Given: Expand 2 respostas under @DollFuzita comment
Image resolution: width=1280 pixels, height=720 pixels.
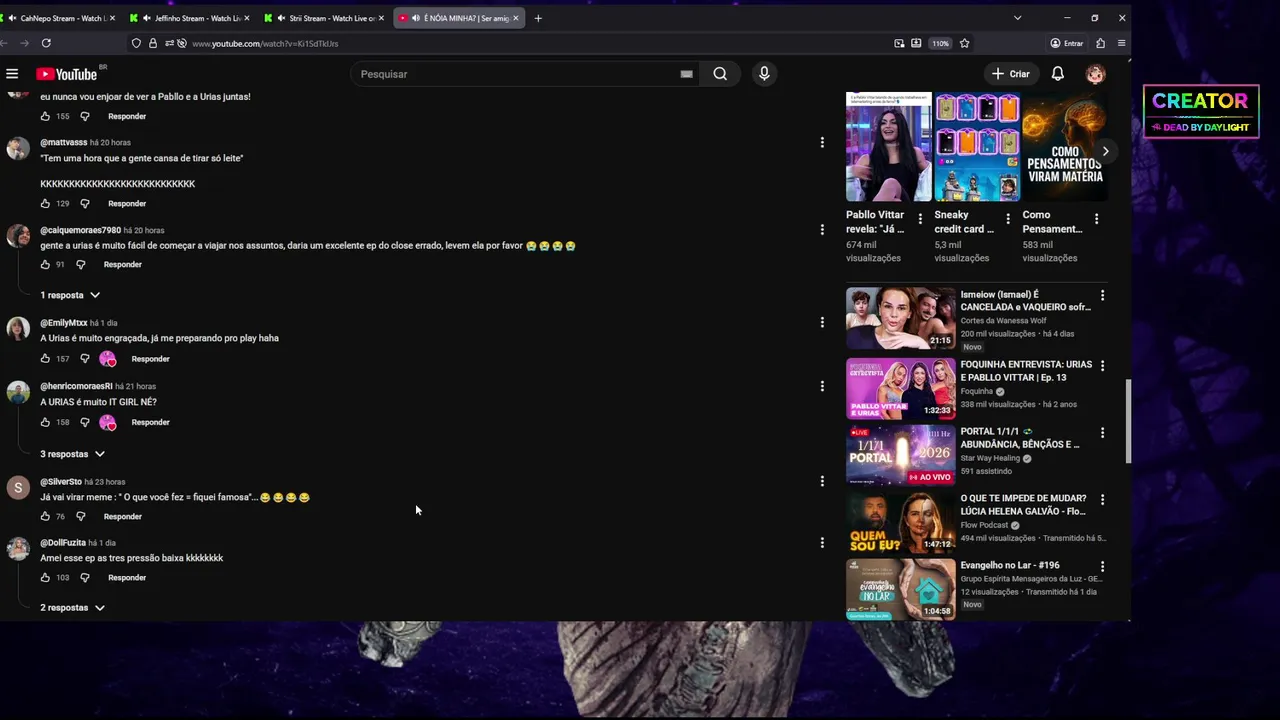Looking at the screenshot, I should click(72, 608).
